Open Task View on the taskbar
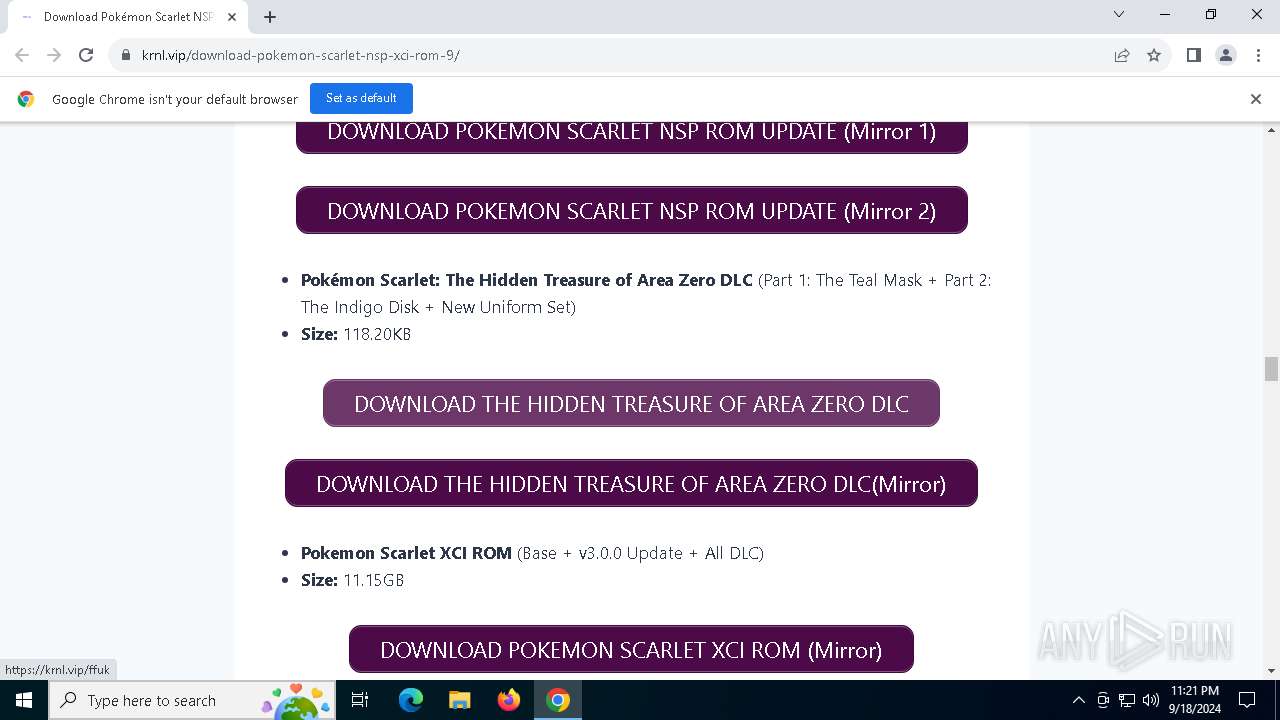1280x720 pixels. [x=361, y=700]
